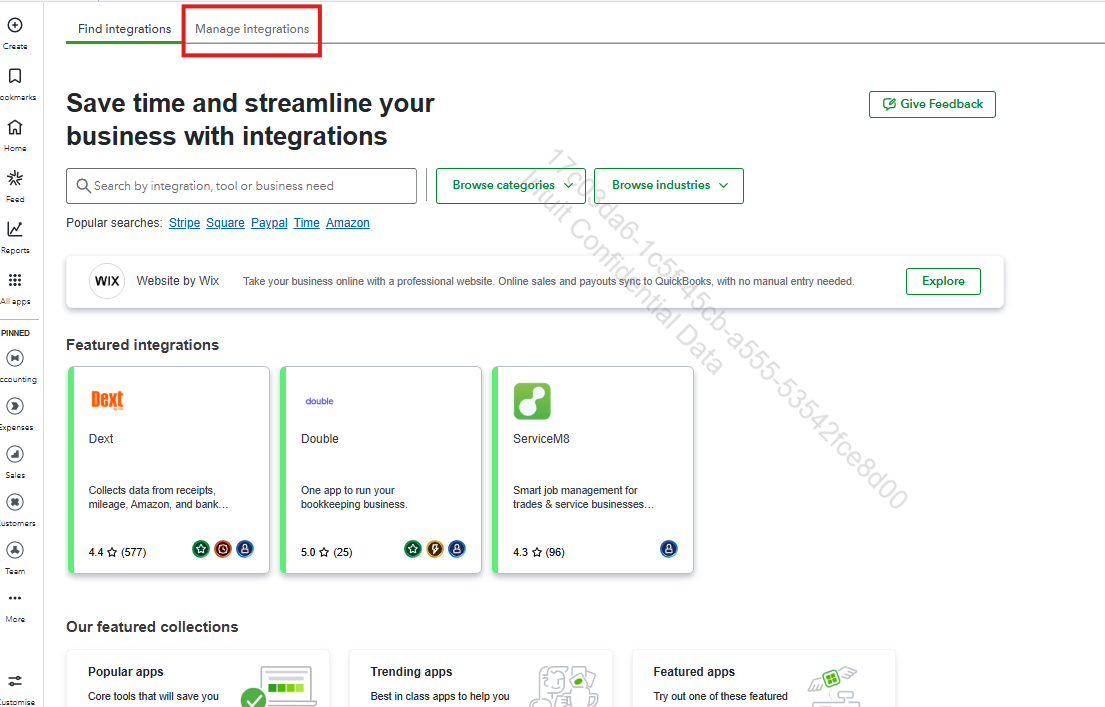Open pinned Expenses icon
The height and width of the screenshot is (707, 1105).
click(x=15, y=406)
